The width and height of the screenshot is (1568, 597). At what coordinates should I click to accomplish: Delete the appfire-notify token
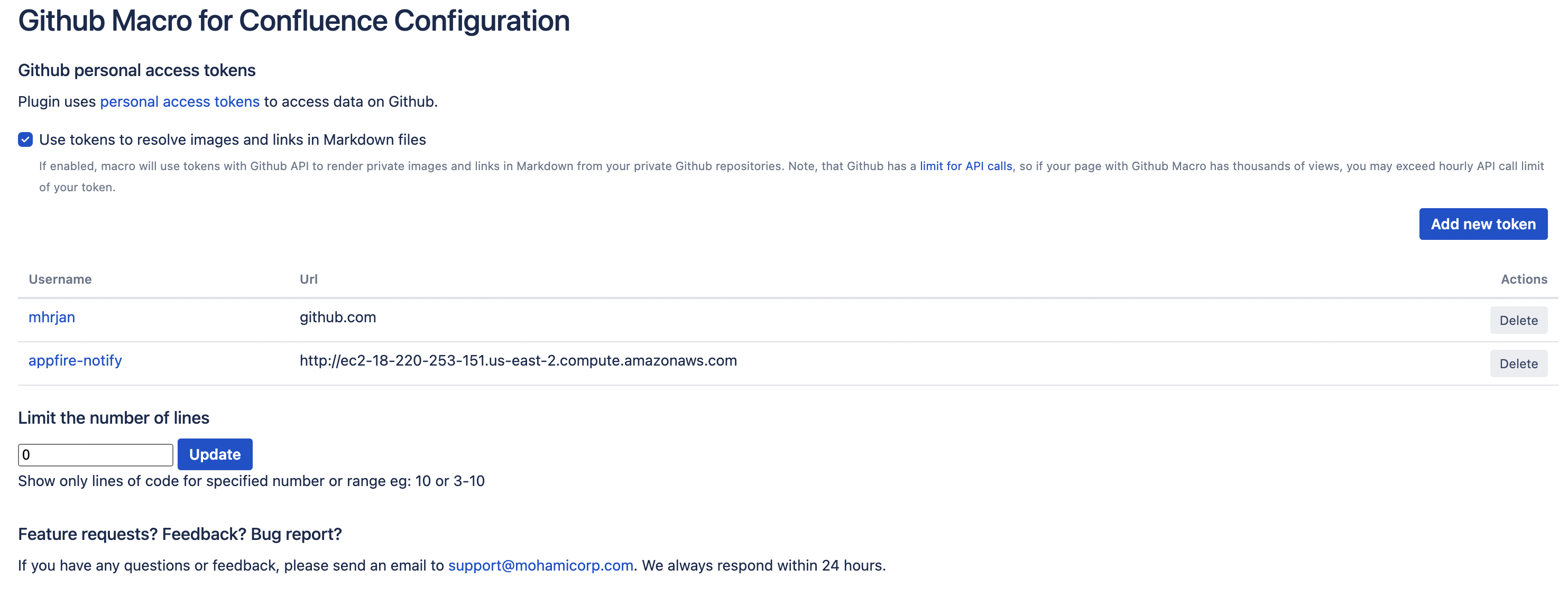[x=1518, y=363]
